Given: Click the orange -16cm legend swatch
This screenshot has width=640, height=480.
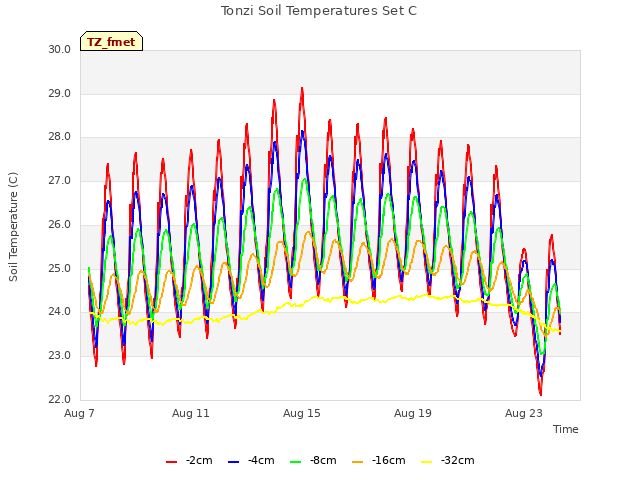Looking at the screenshot, I should tap(358, 462).
